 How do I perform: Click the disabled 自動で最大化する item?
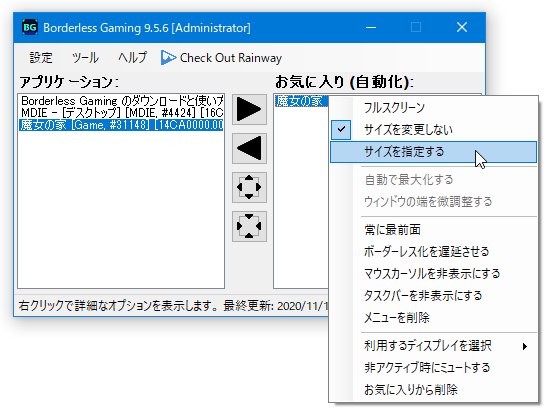point(433,180)
